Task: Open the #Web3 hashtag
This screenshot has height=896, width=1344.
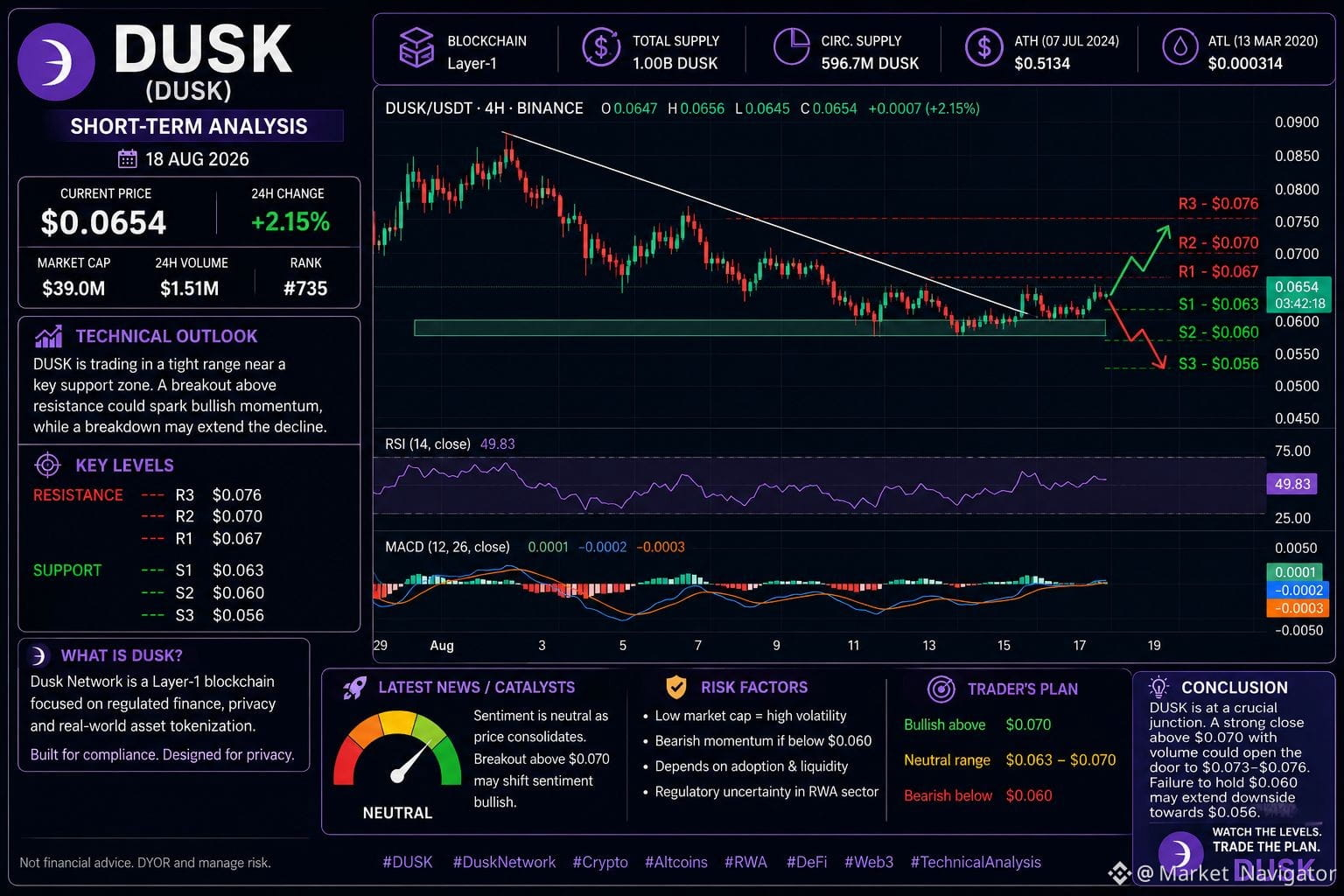Action: pyautogui.click(x=869, y=862)
